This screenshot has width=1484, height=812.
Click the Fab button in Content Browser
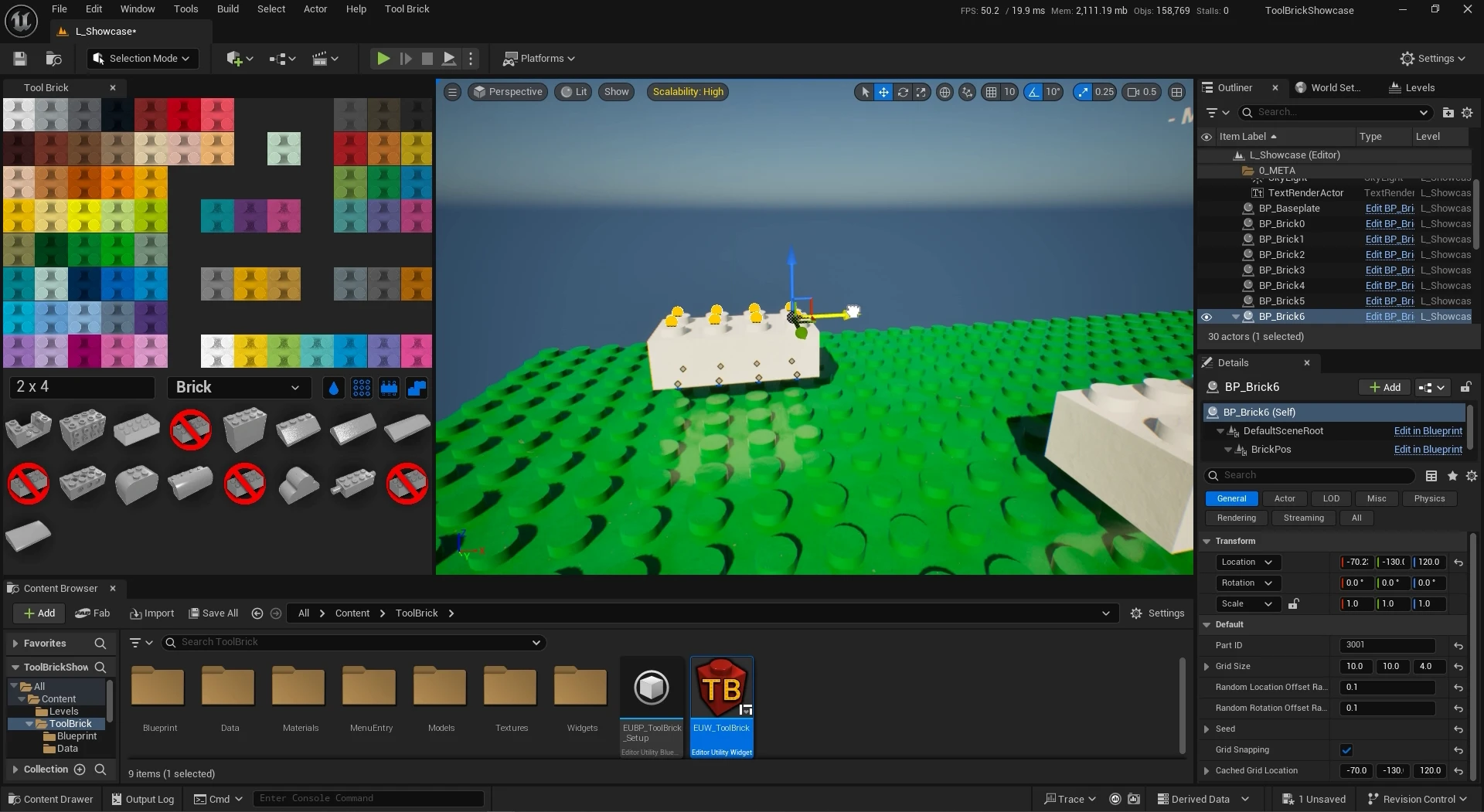pos(93,613)
